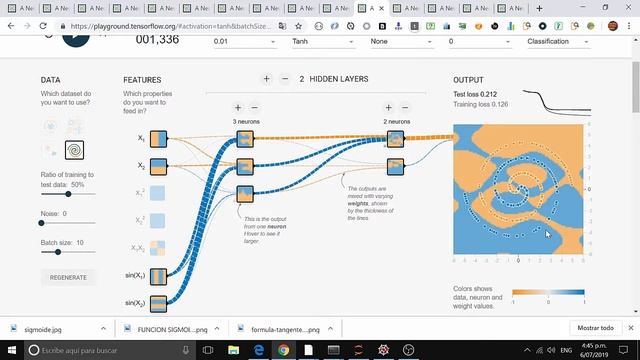Remove a neuron from first hidden layer
Image resolution: width=640 pixels, height=360 pixels.
click(254, 108)
